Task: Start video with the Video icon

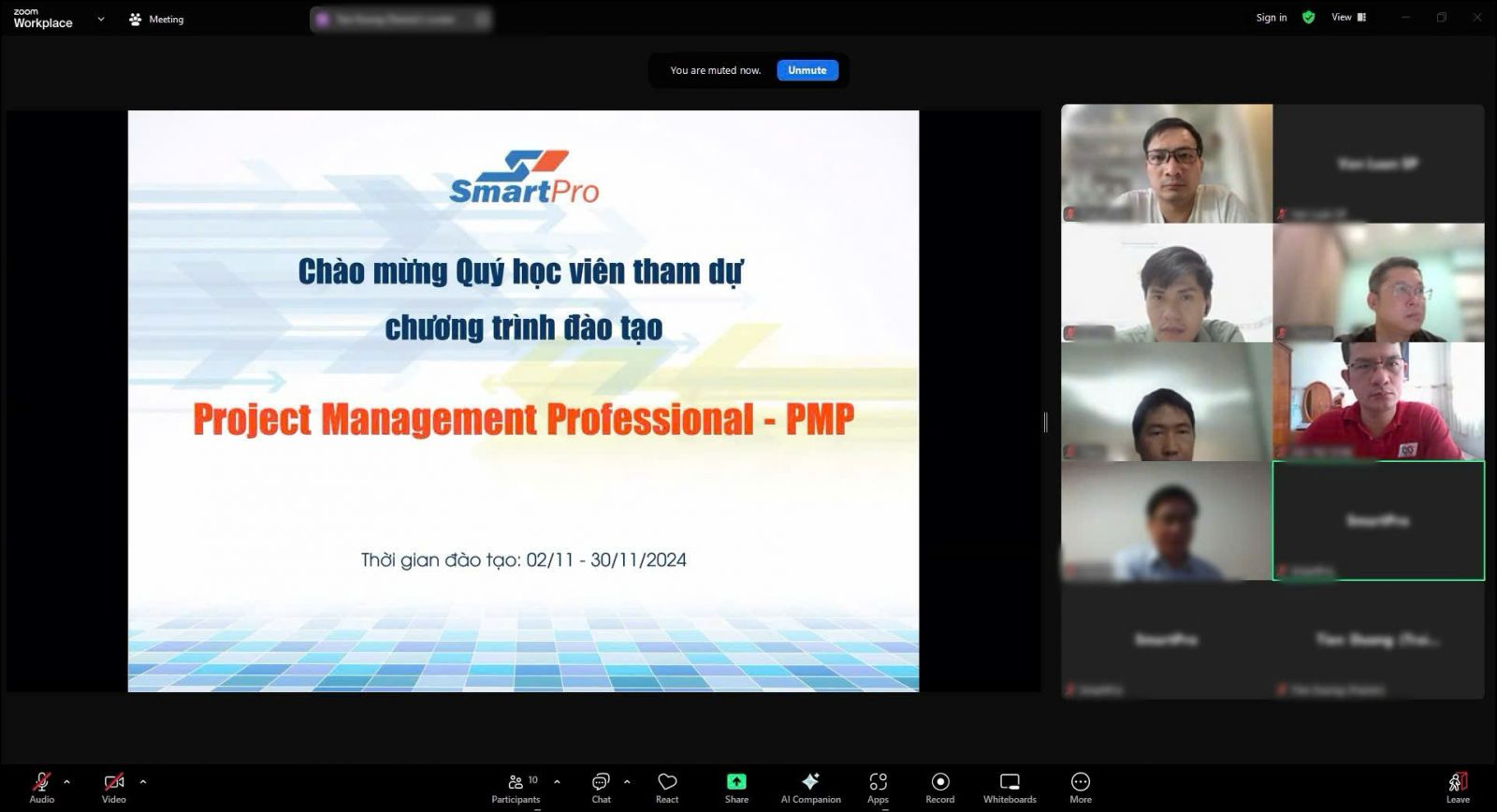Action: click(113, 787)
